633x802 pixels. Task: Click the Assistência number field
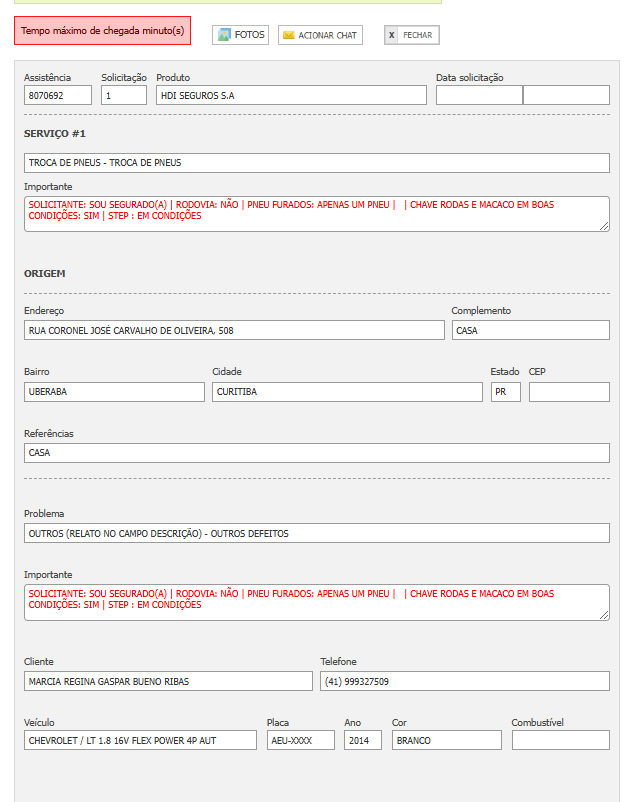point(58,95)
